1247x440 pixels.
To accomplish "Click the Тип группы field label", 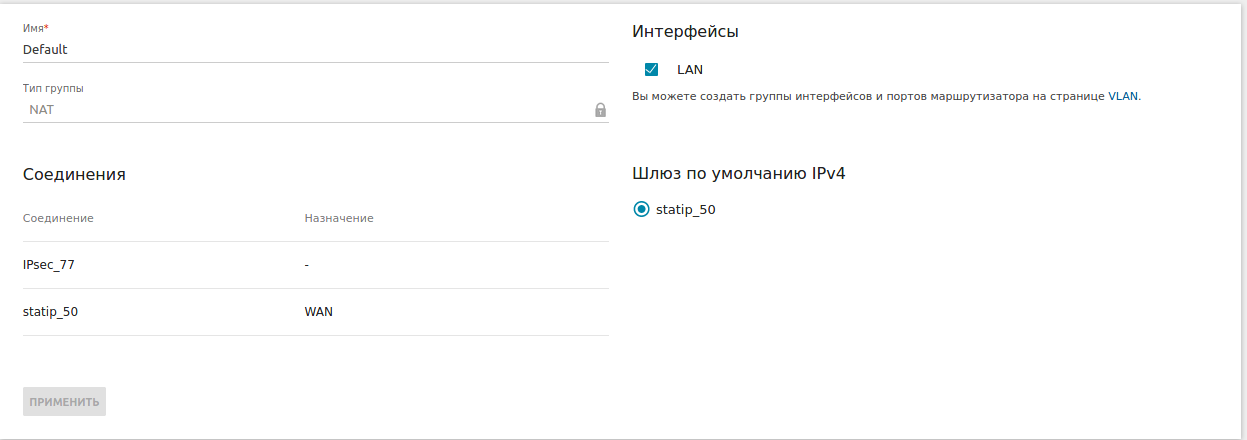I will click(x=53, y=88).
